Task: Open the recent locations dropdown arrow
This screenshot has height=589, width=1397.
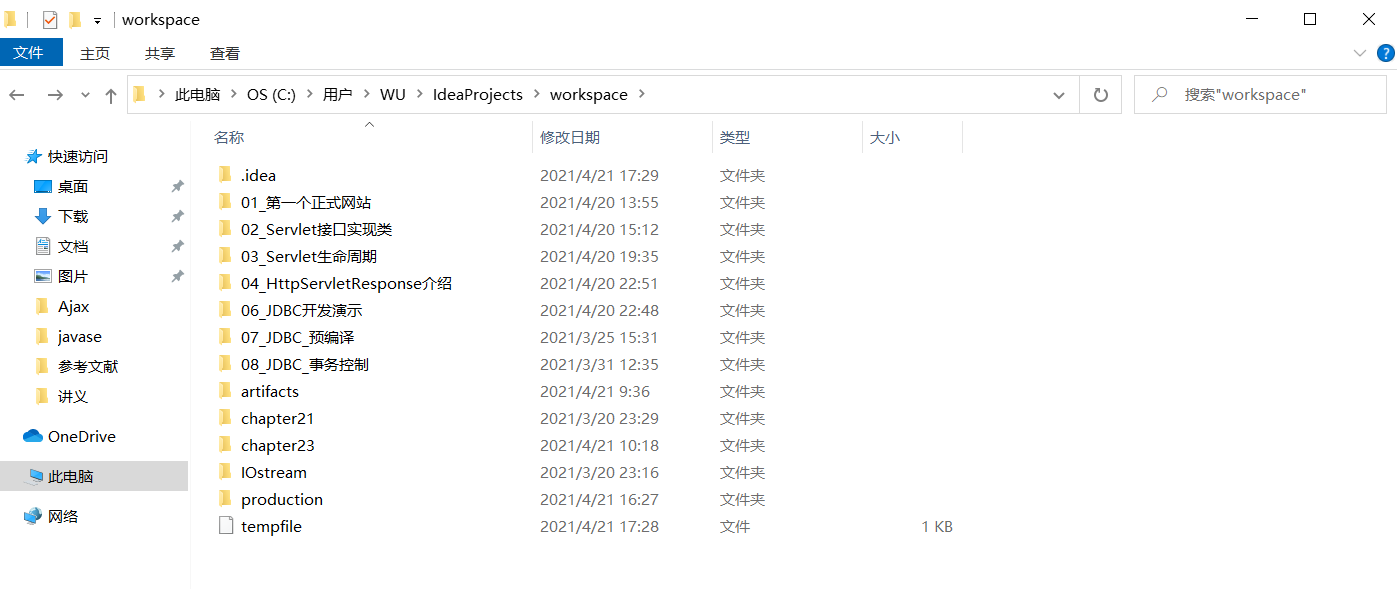Action: click(x=85, y=96)
